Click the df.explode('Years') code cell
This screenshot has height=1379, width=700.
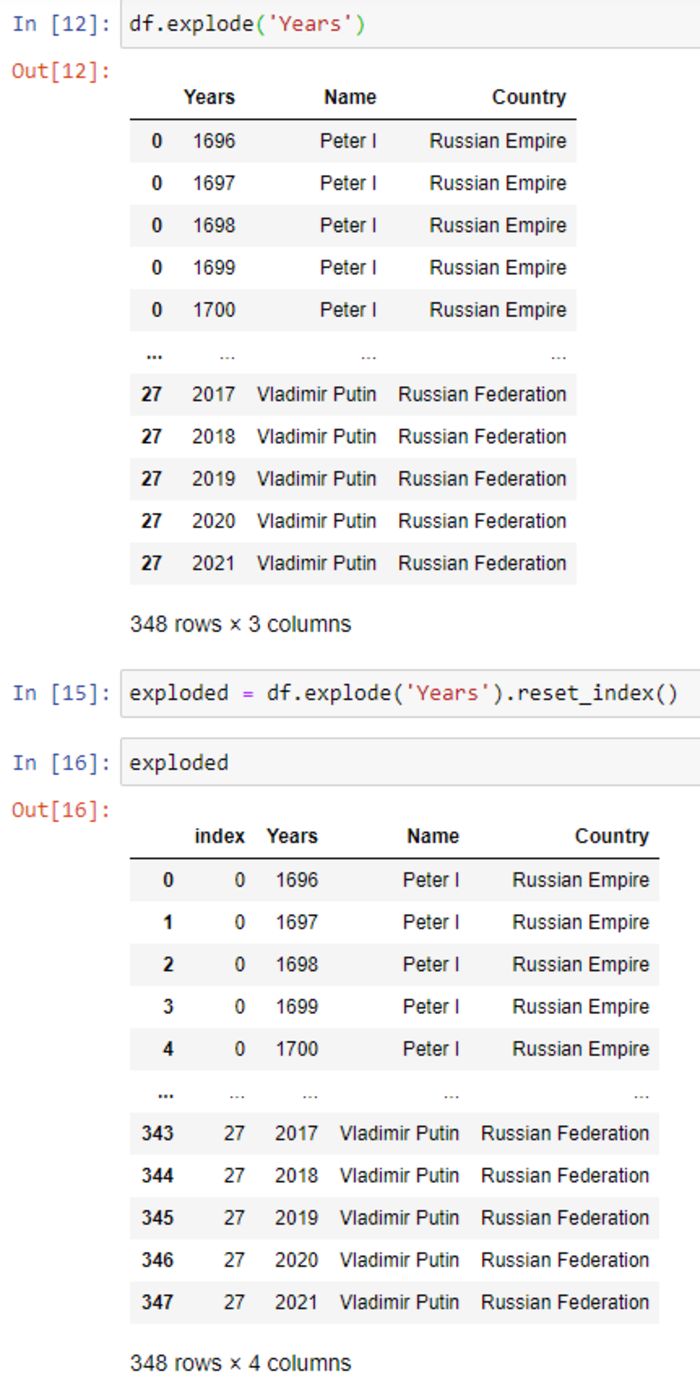click(410, 24)
